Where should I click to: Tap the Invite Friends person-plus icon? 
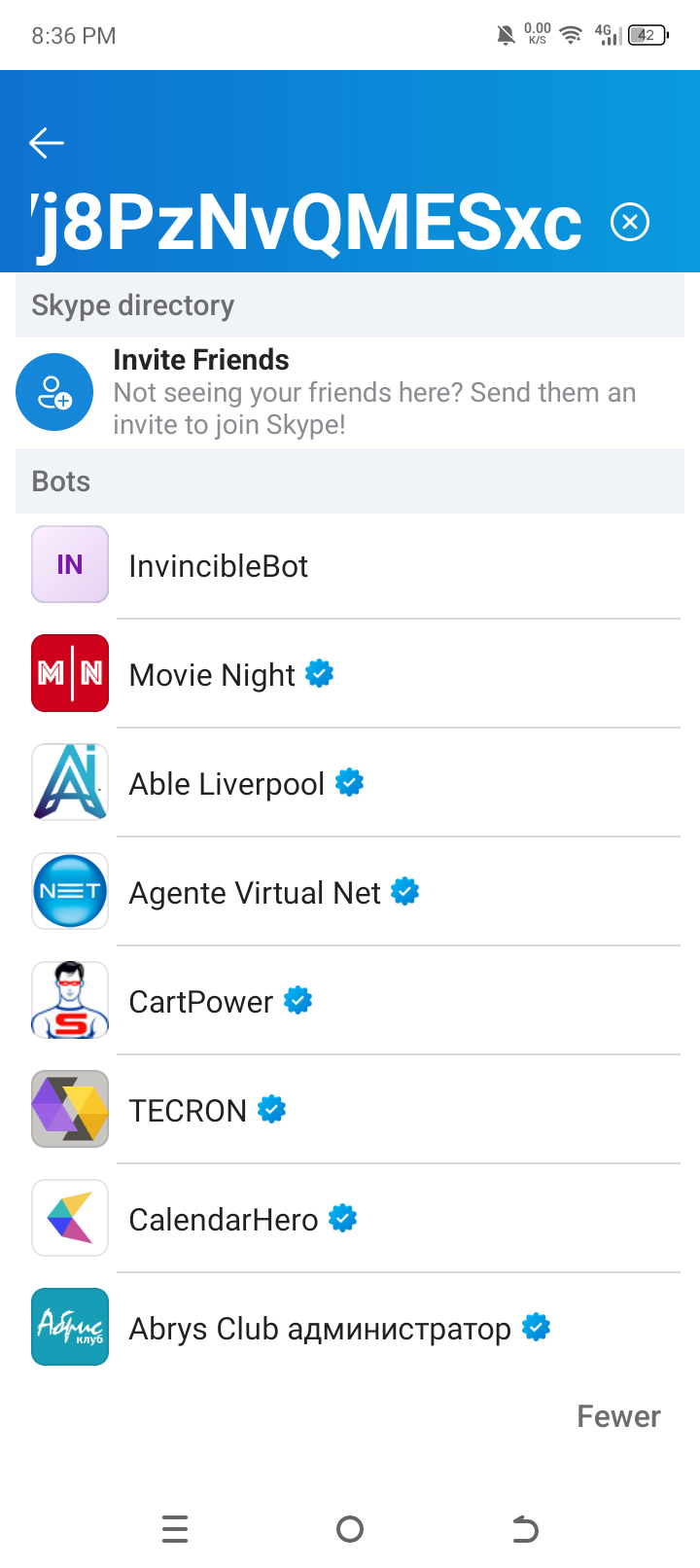54,392
